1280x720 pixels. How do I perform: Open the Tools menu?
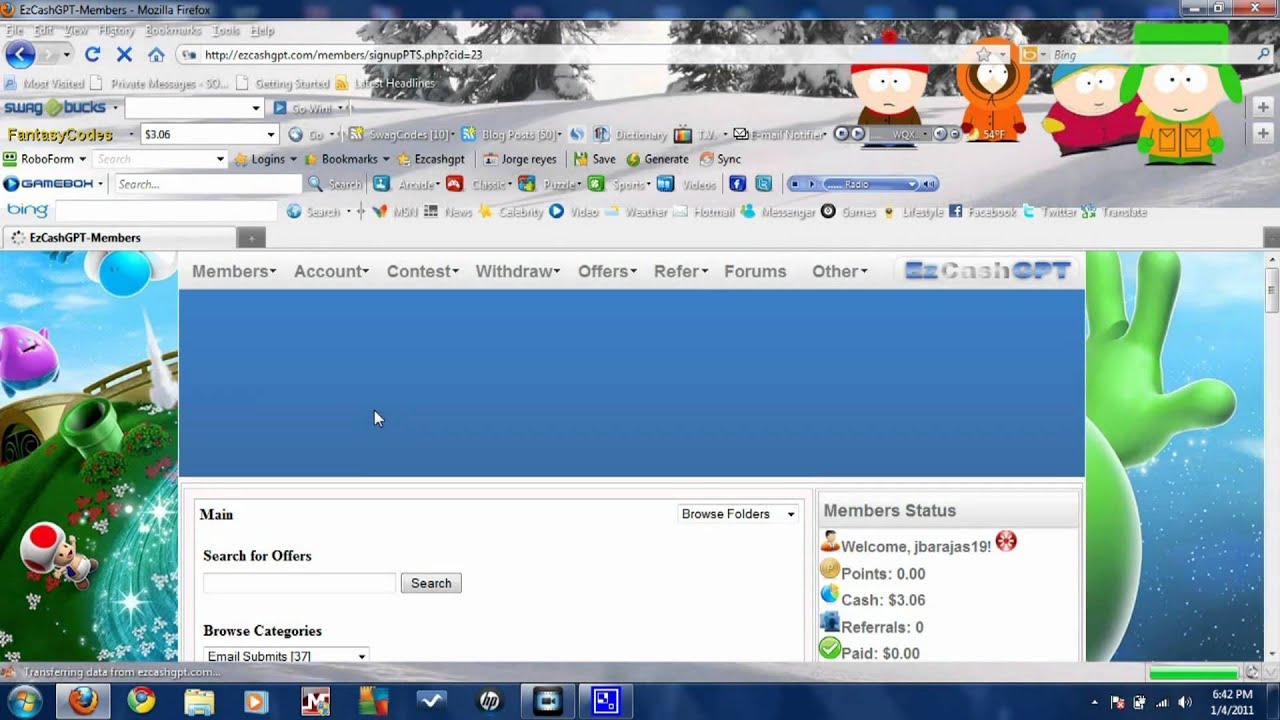[226, 30]
